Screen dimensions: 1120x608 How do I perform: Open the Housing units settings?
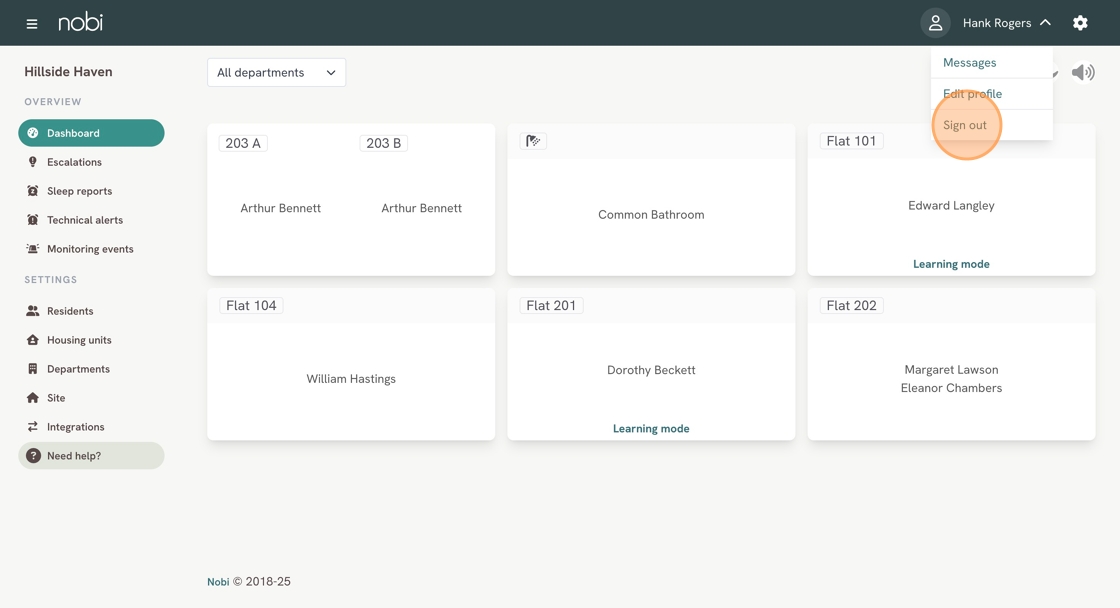pos(79,340)
